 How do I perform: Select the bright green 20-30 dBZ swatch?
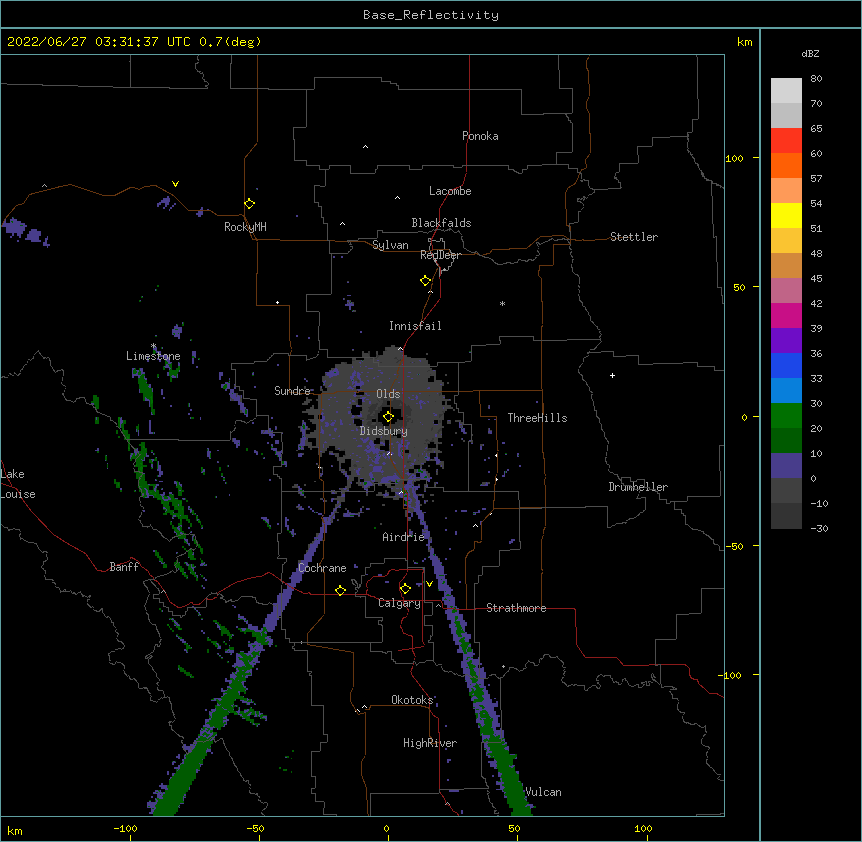point(786,416)
